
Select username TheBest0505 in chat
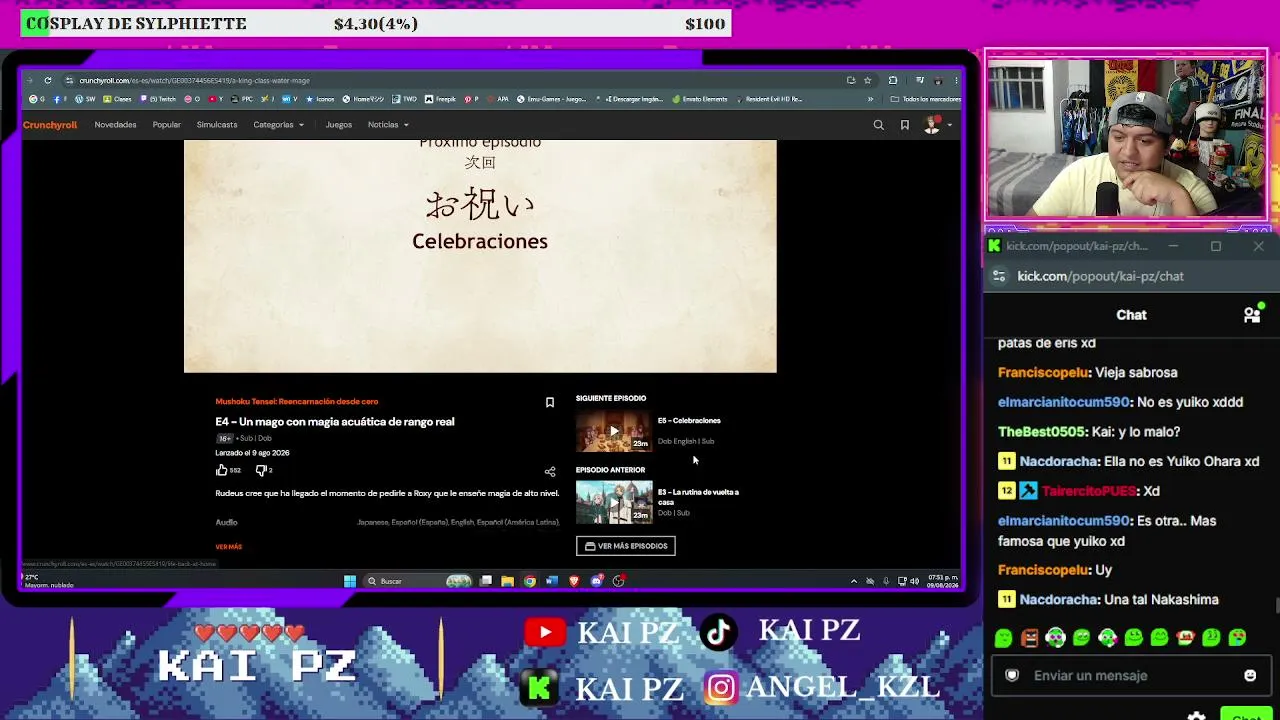pos(1041,432)
